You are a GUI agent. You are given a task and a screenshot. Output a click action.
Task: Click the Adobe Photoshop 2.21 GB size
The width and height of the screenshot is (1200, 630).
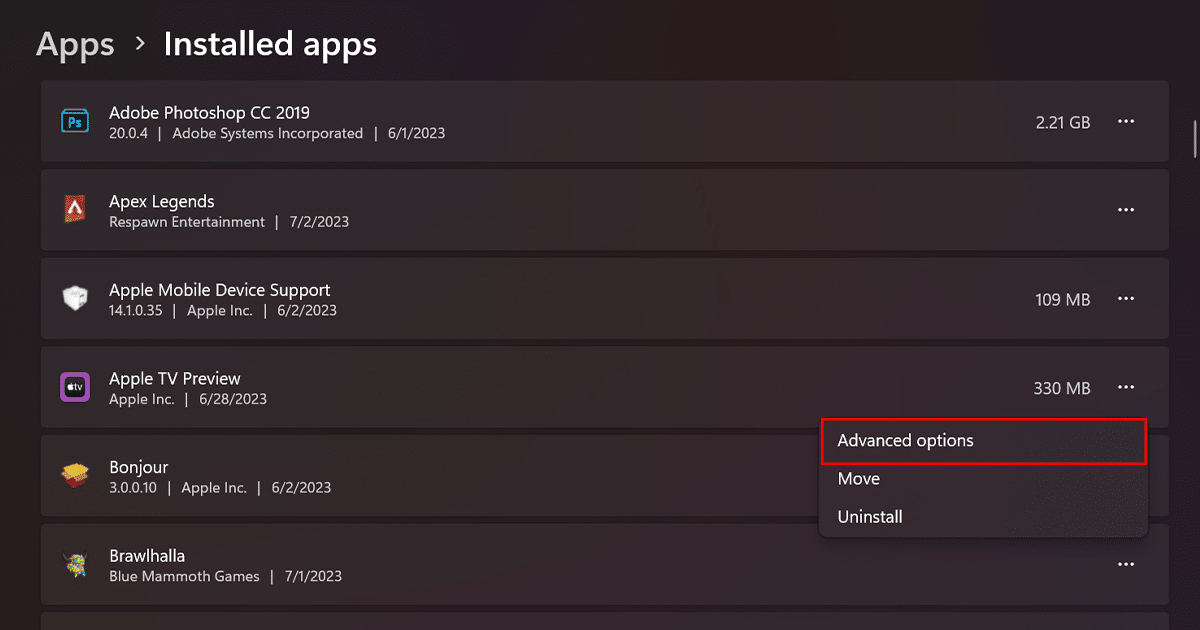(x=1063, y=122)
